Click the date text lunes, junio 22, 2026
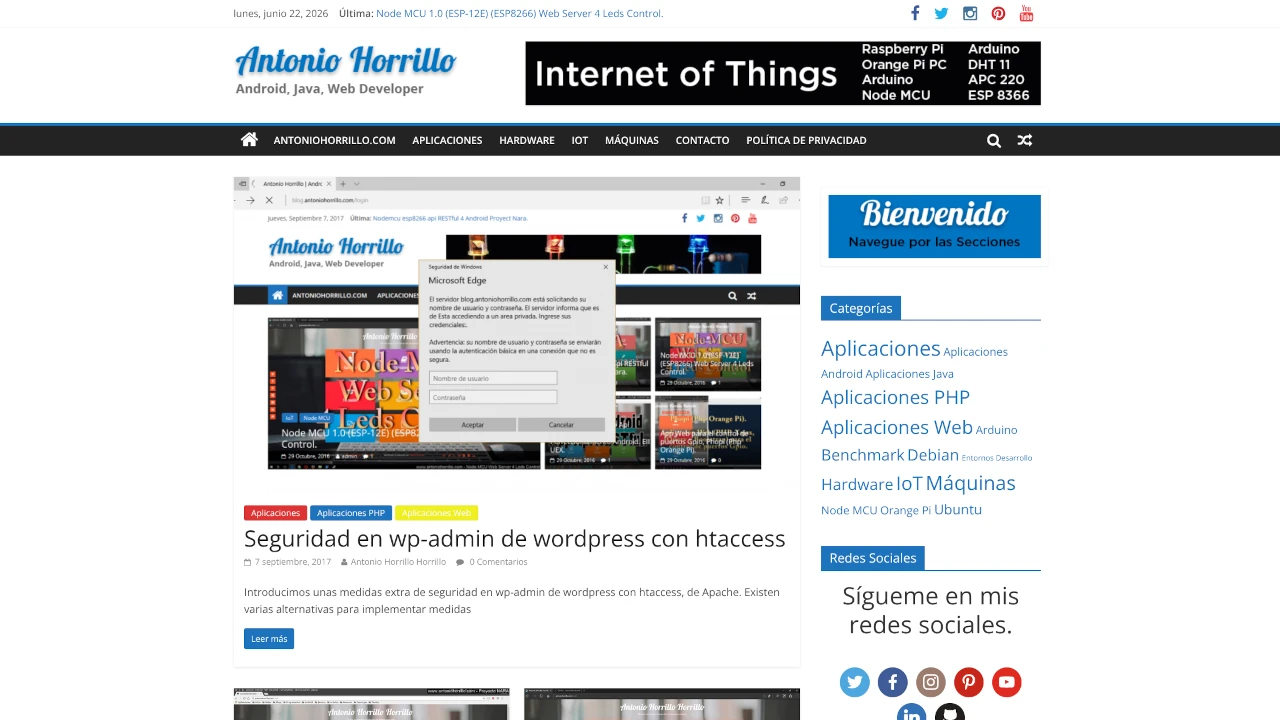Viewport: 1280px width, 720px height. (x=281, y=13)
